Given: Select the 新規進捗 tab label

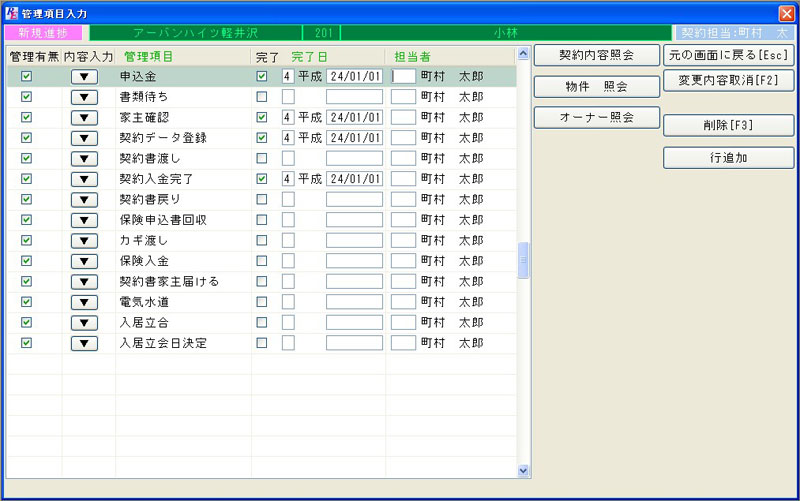Looking at the screenshot, I should 43,33.
